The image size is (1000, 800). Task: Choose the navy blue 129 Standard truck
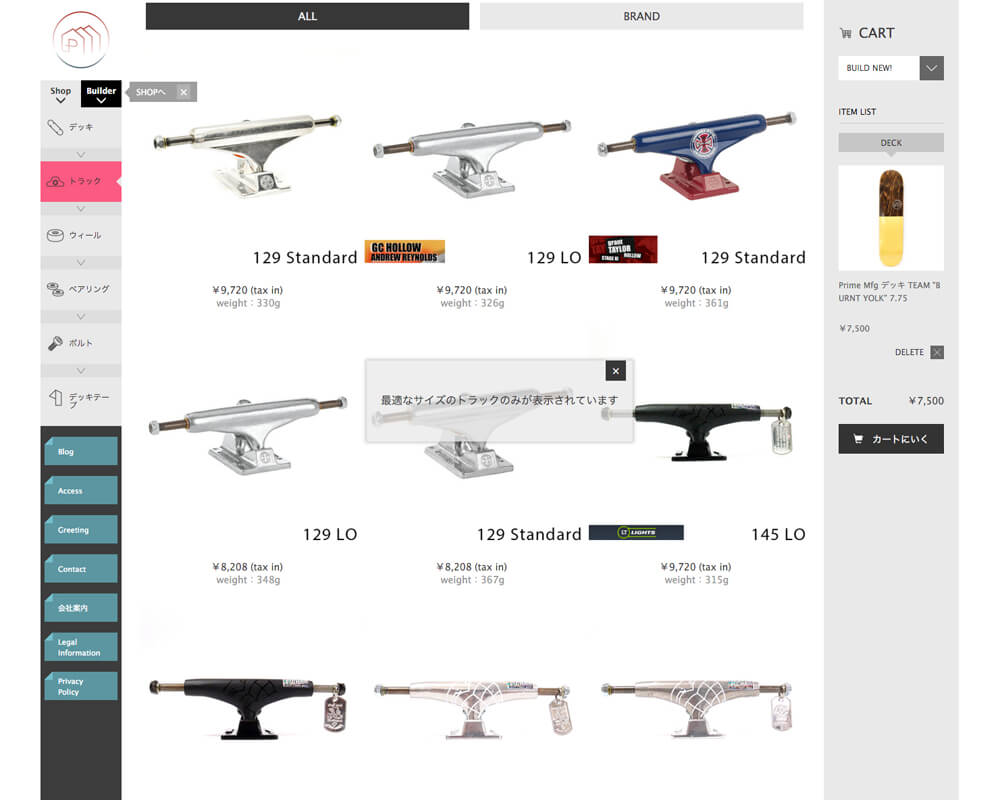(x=696, y=153)
